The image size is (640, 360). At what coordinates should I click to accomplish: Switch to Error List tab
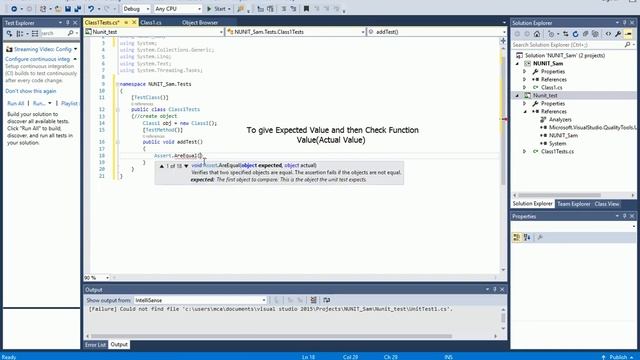click(95, 345)
